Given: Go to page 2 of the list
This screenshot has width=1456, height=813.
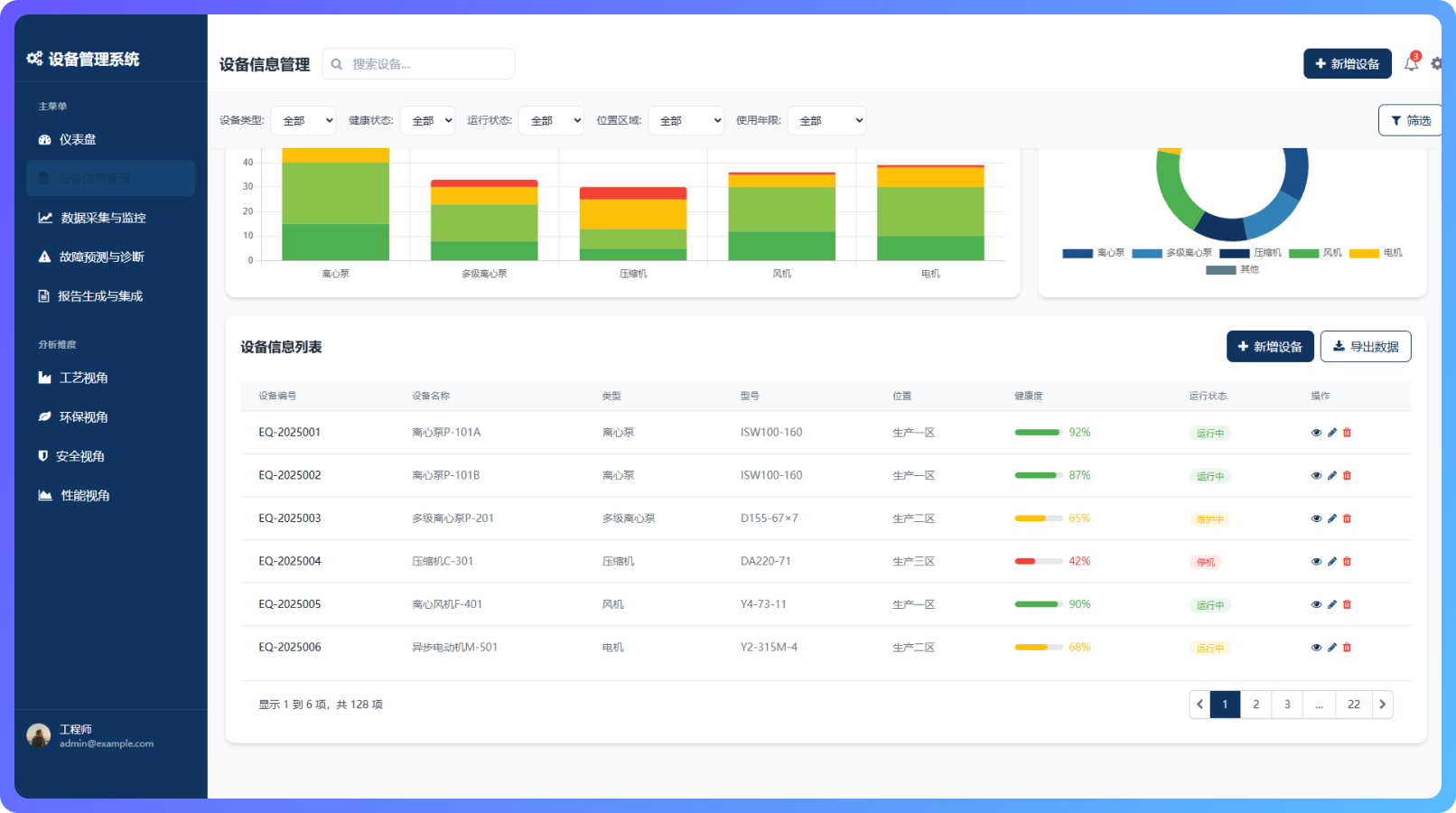Looking at the screenshot, I should [1255, 705].
